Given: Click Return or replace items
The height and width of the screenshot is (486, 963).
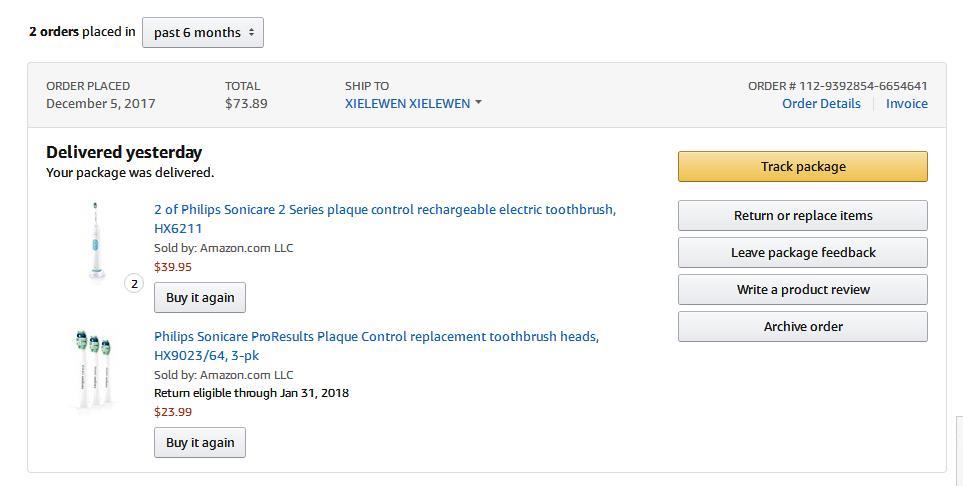Looking at the screenshot, I should [802, 215].
